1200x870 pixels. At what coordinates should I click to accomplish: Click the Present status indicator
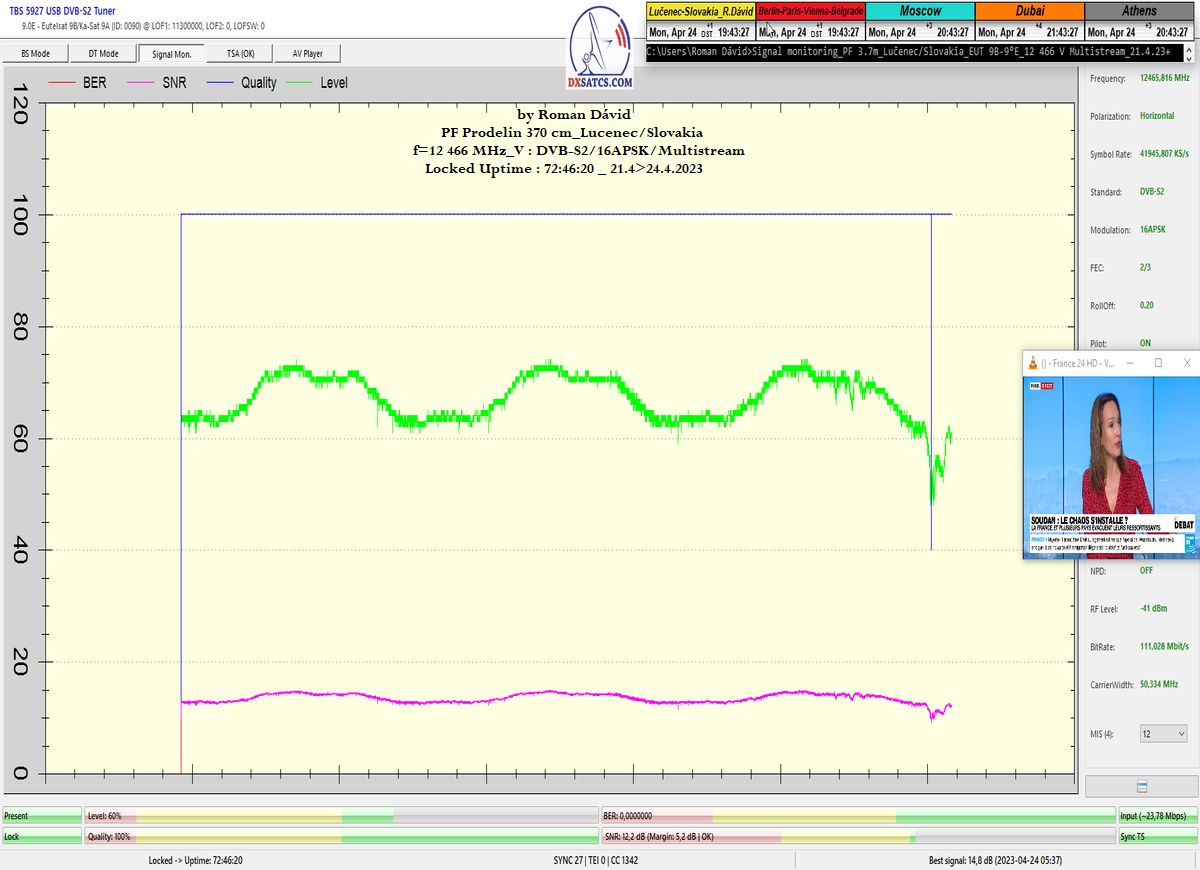[x=41, y=816]
